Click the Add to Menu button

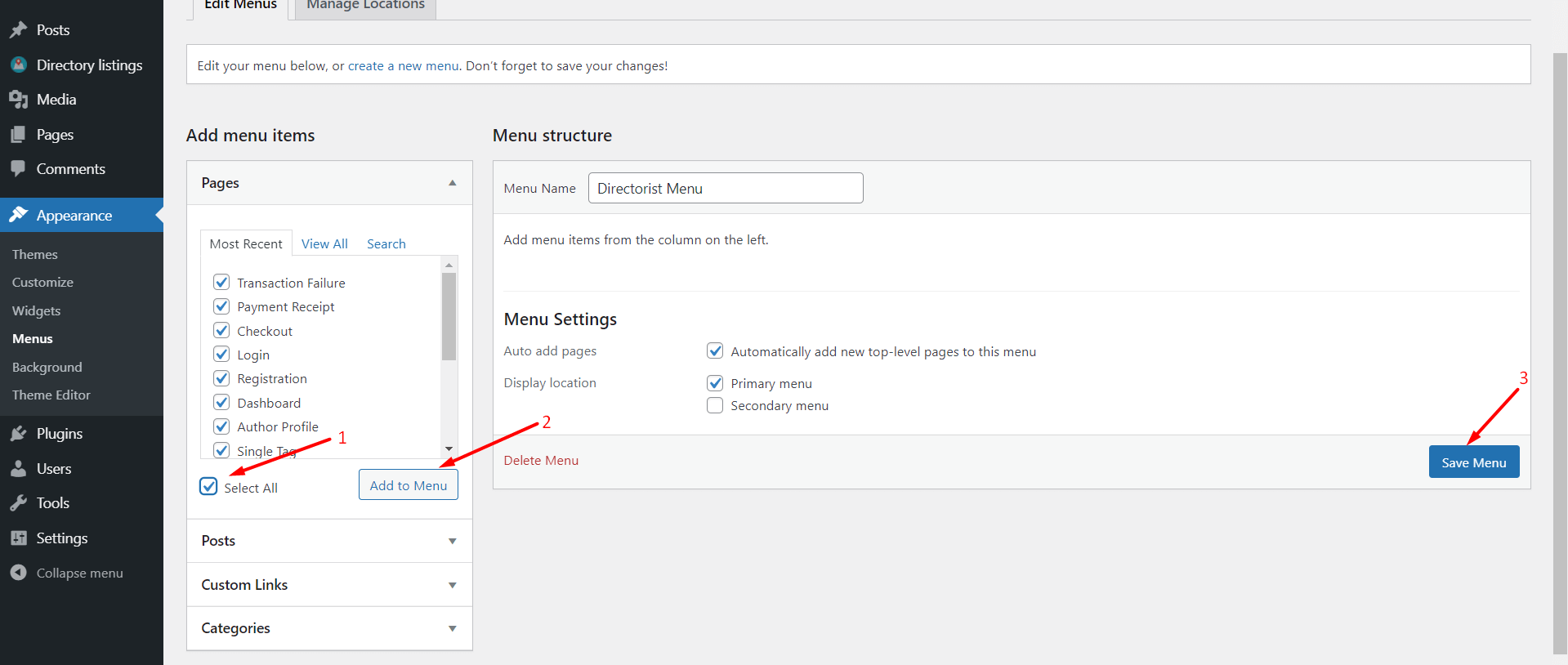[x=409, y=485]
